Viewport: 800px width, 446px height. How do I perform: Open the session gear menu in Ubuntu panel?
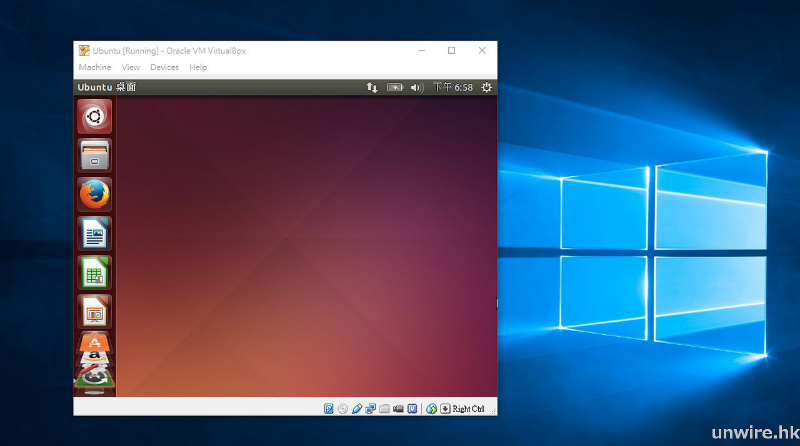tap(487, 88)
